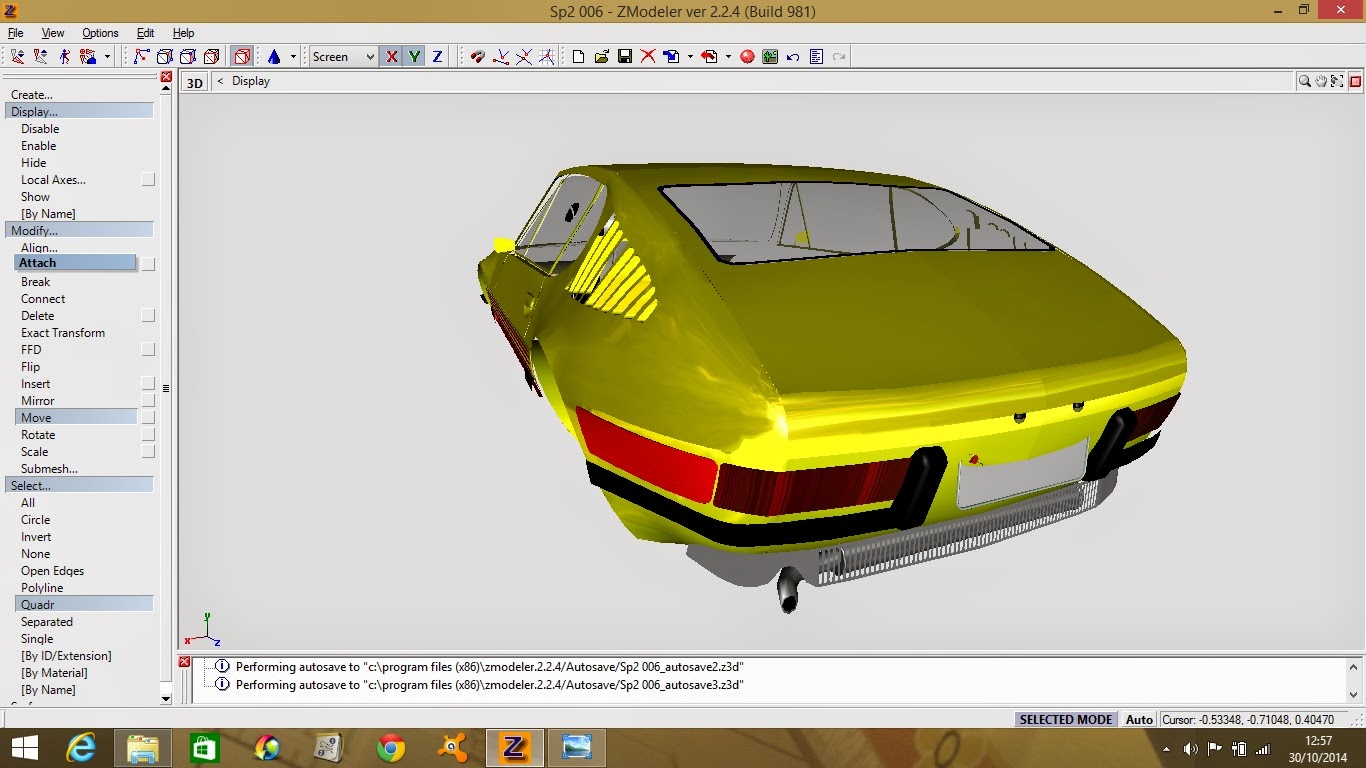The image size is (1366, 768).
Task: Collapse the Select... tools section
Action: tap(31, 485)
